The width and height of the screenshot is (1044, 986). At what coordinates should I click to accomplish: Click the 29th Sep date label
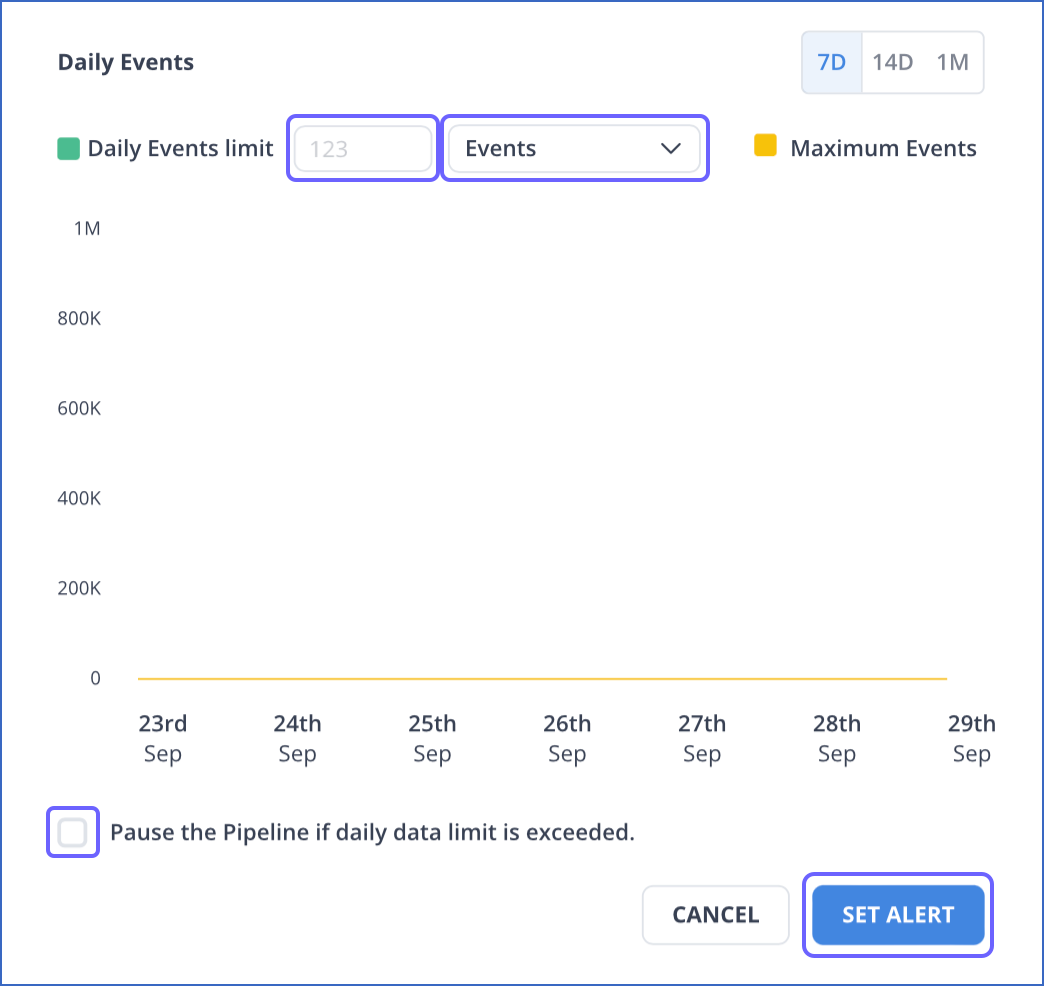point(971,737)
